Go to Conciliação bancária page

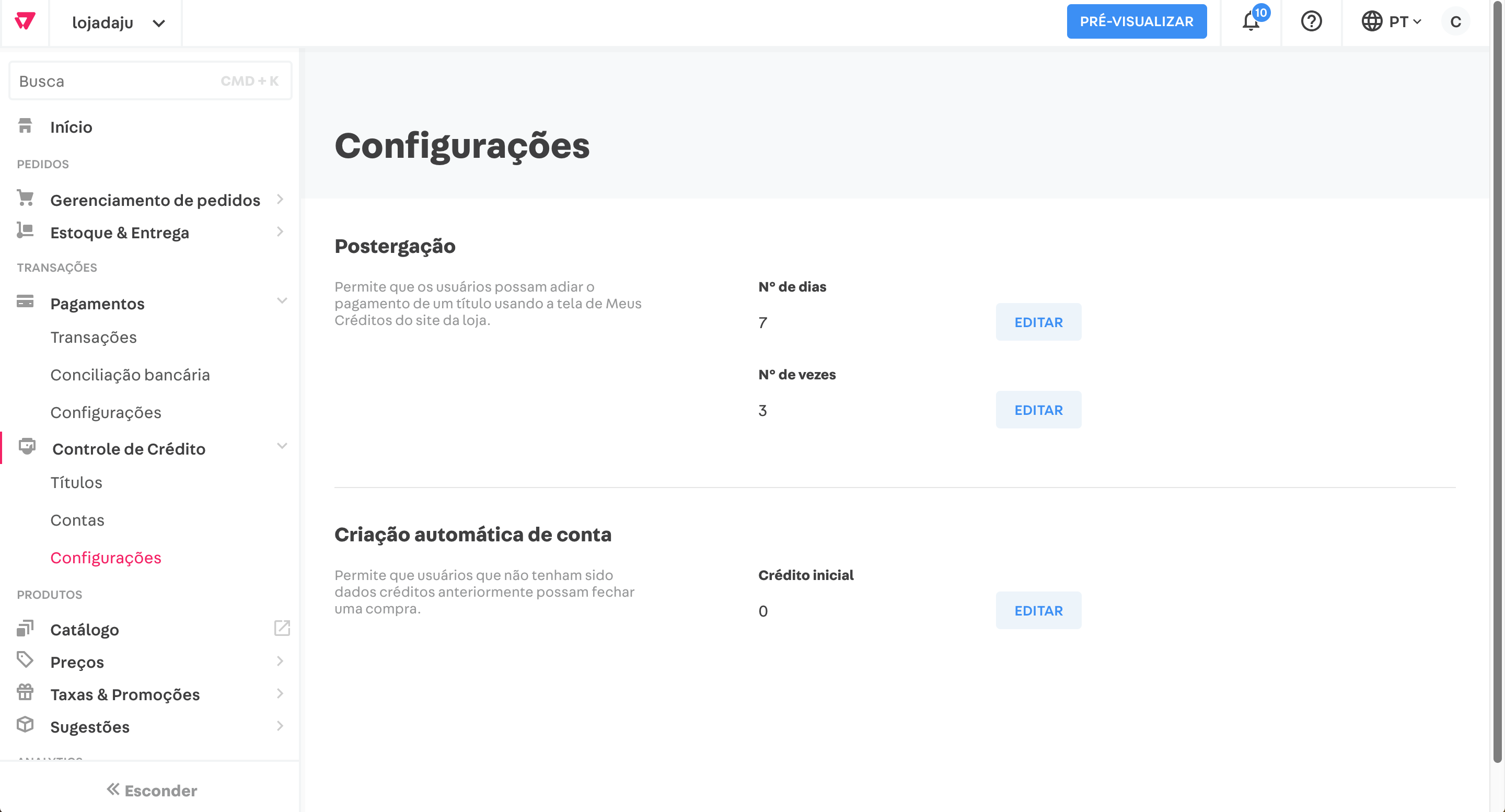[130, 375]
